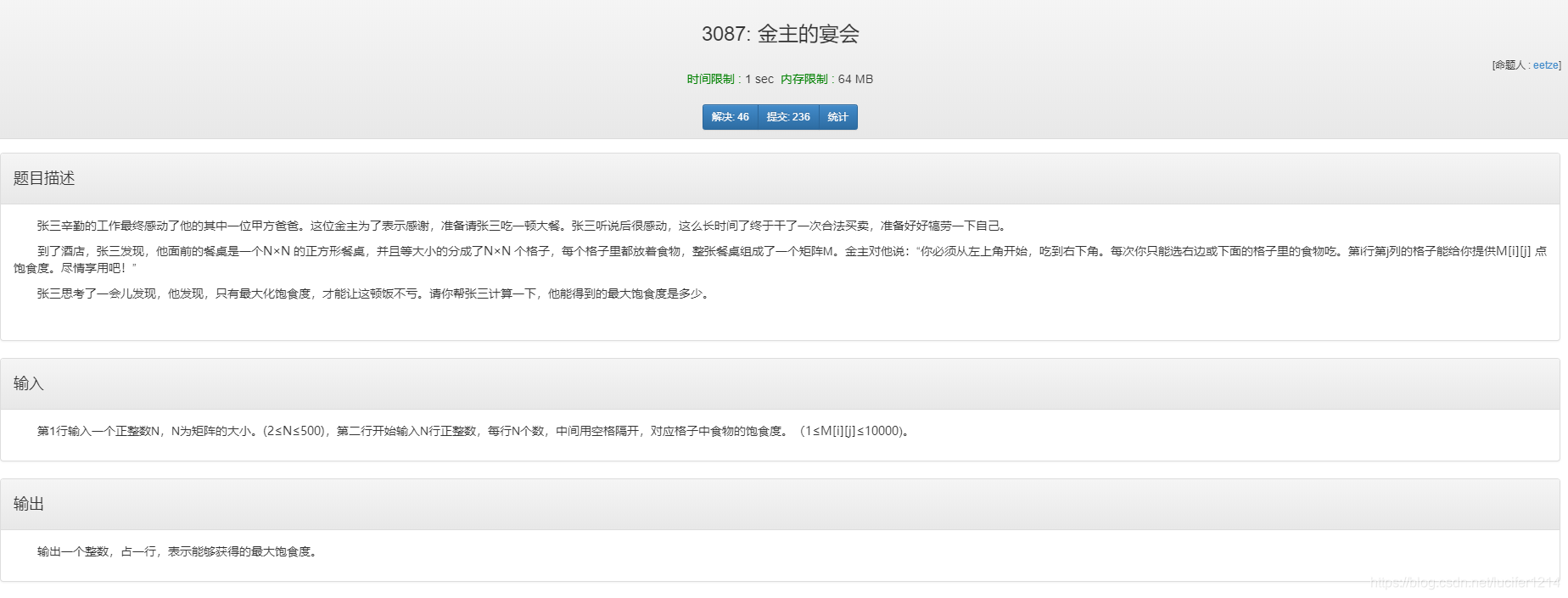Image resolution: width=1568 pixels, height=598 pixels.
Task: Click the 时间限制 label
Action: coord(710,79)
